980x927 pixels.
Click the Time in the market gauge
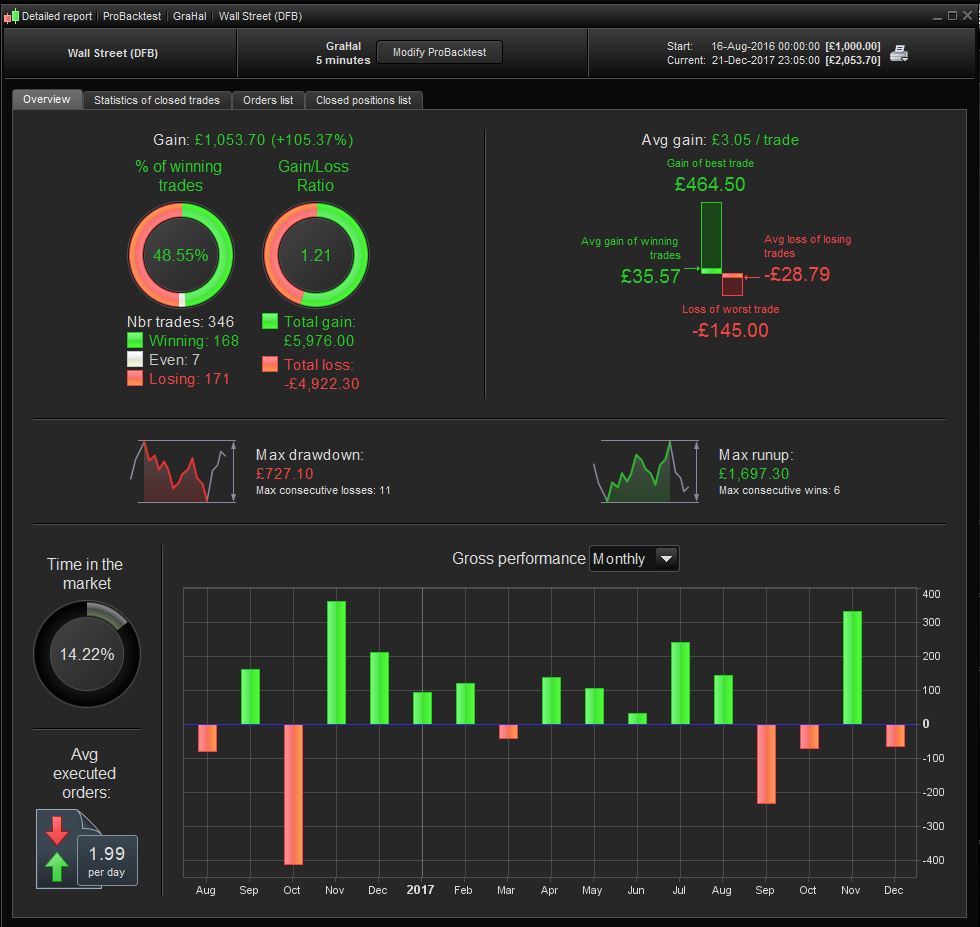tap(87, 654)
